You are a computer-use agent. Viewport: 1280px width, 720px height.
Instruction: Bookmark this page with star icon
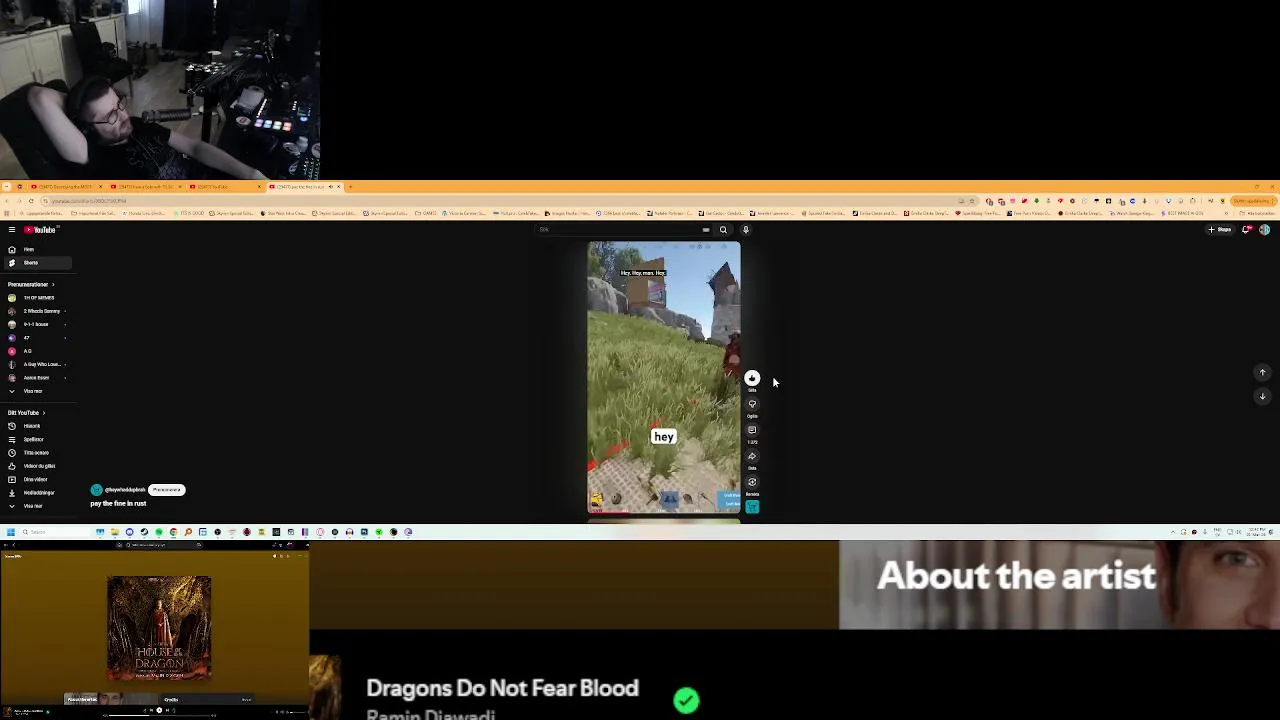click(971, 201)
